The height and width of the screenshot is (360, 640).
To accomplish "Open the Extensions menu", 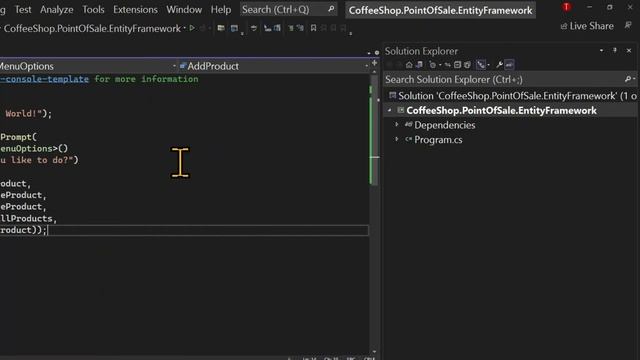I will tap(135, 9).
